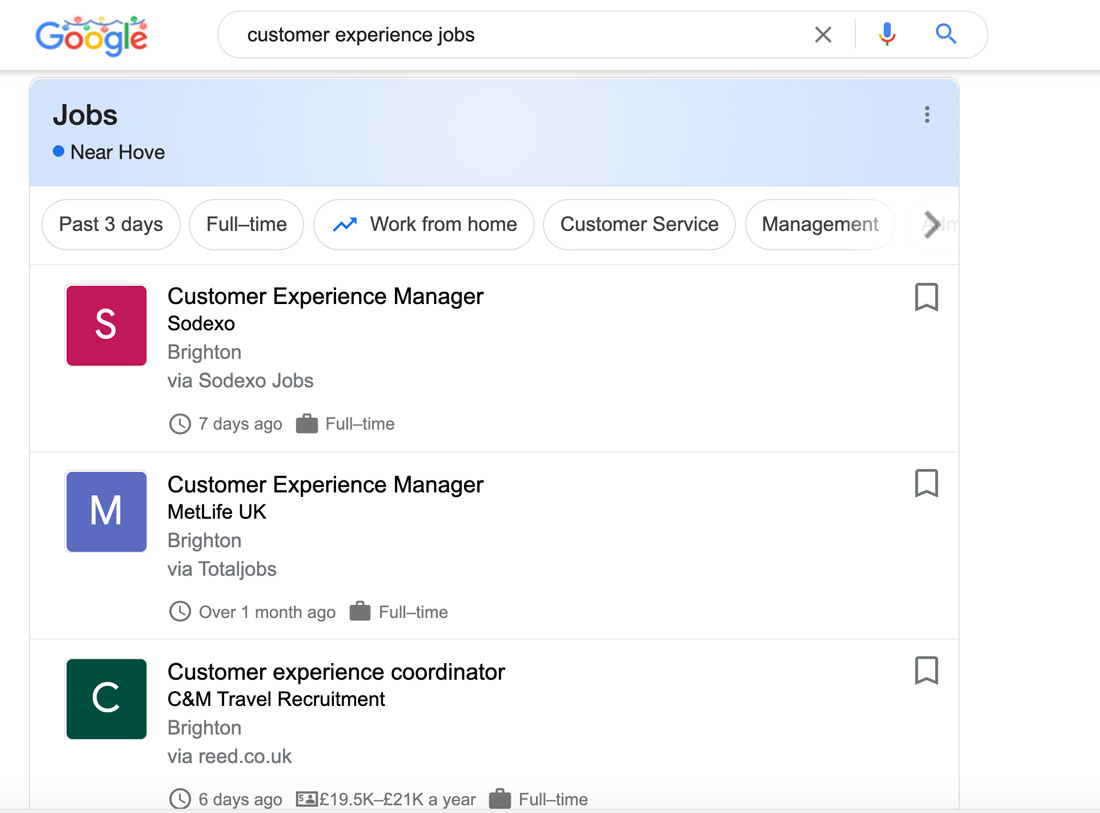This screenshot has height=813, width=1100.
Task: Apply the Management filter chip
Action: pyautogui.click(x=820, y=224)
